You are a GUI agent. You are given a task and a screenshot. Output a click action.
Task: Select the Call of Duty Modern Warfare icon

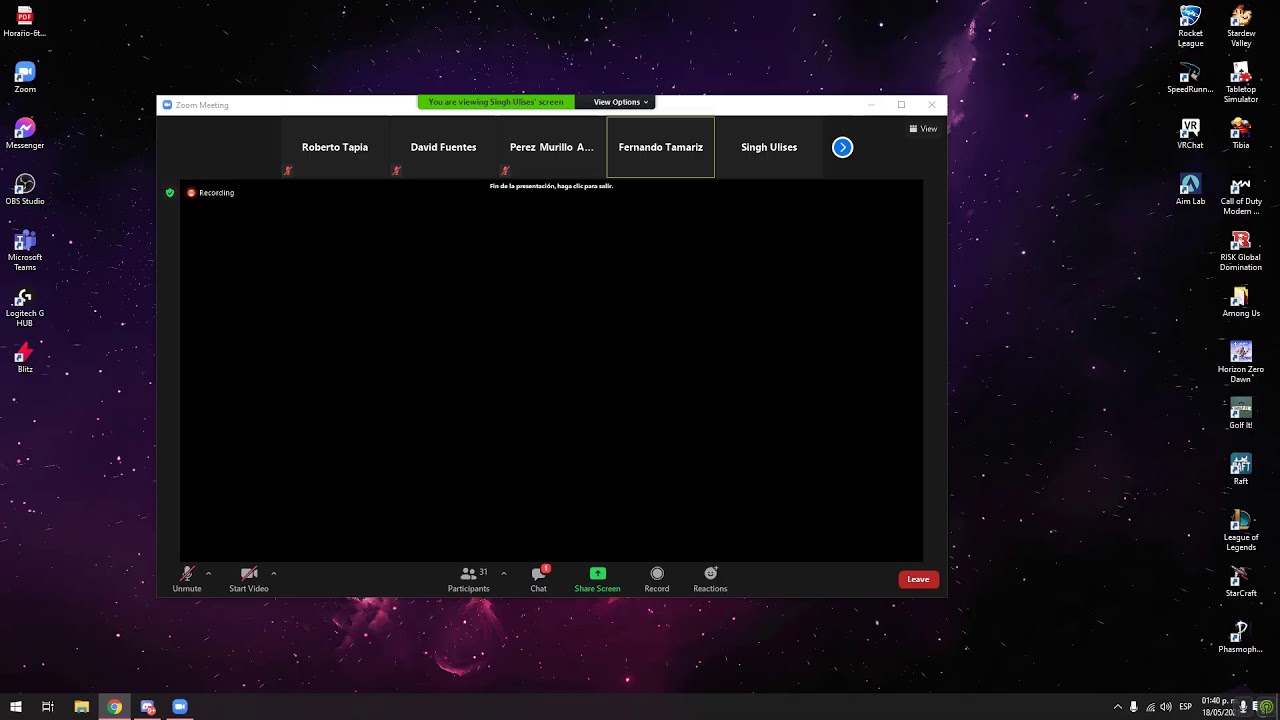1241,195
